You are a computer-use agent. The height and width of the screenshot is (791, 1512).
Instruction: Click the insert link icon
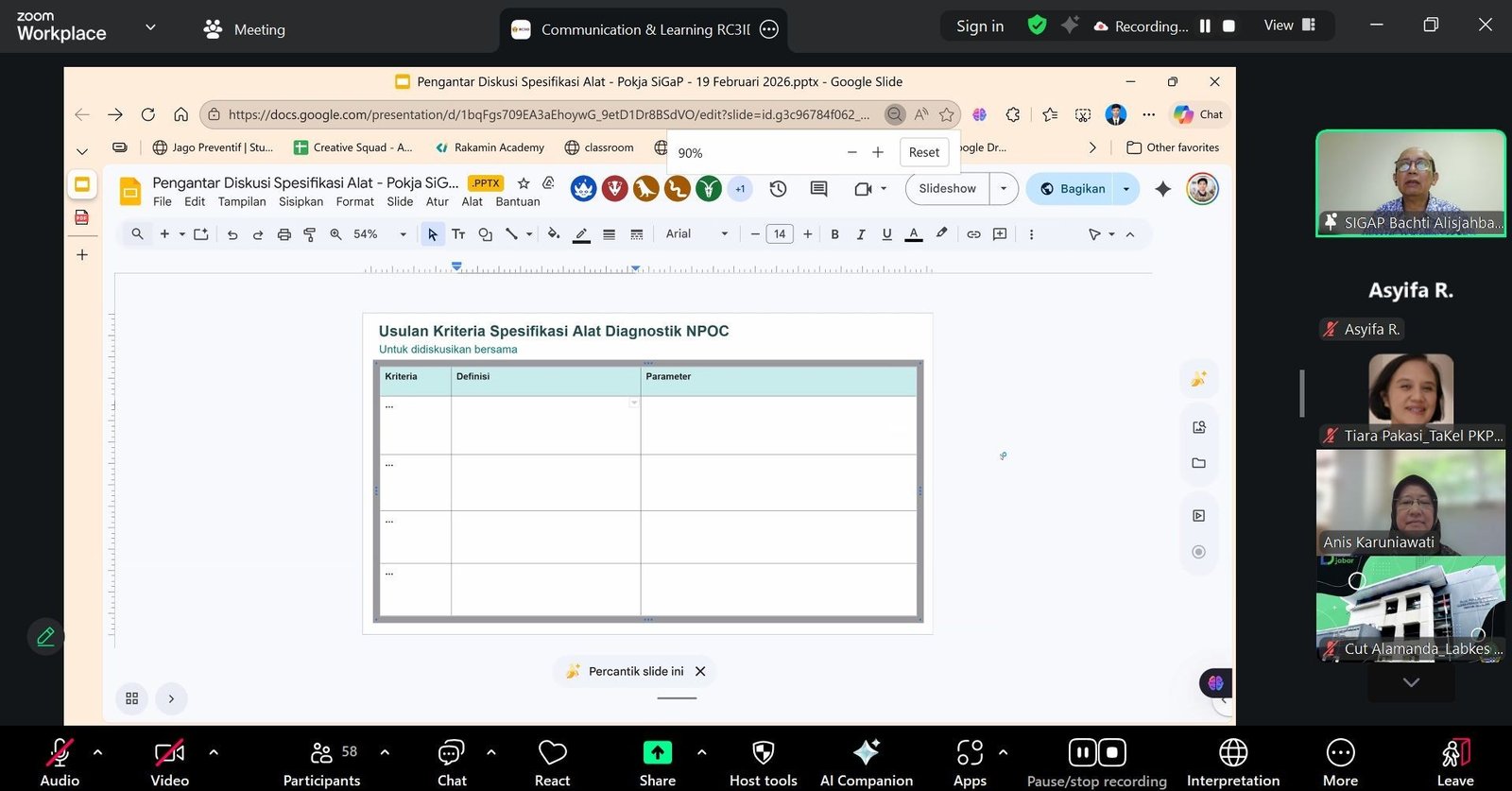pyautogui.click(x=973, y=234)
